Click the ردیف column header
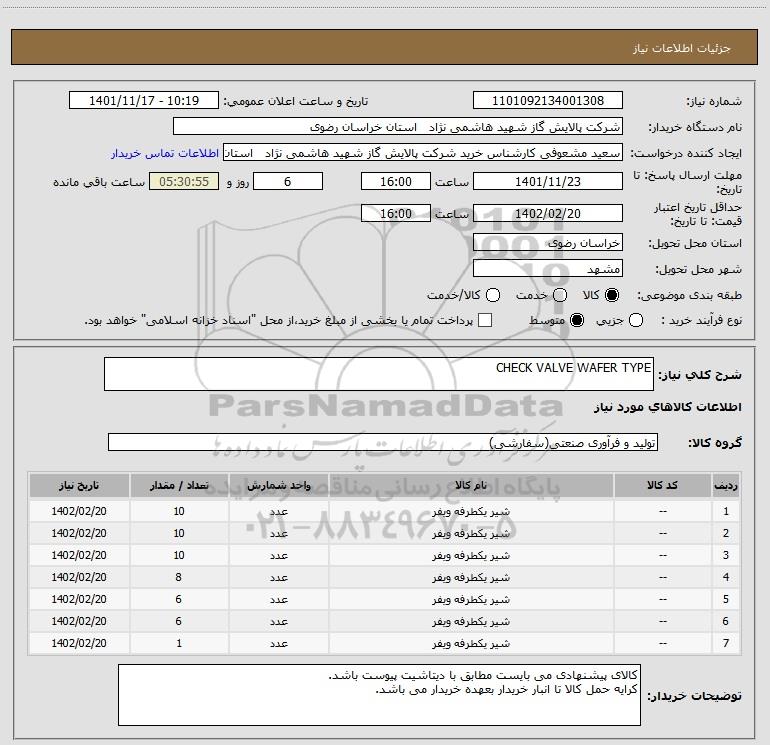This screenshot has width=770, height=745. (x=726, y=485)
